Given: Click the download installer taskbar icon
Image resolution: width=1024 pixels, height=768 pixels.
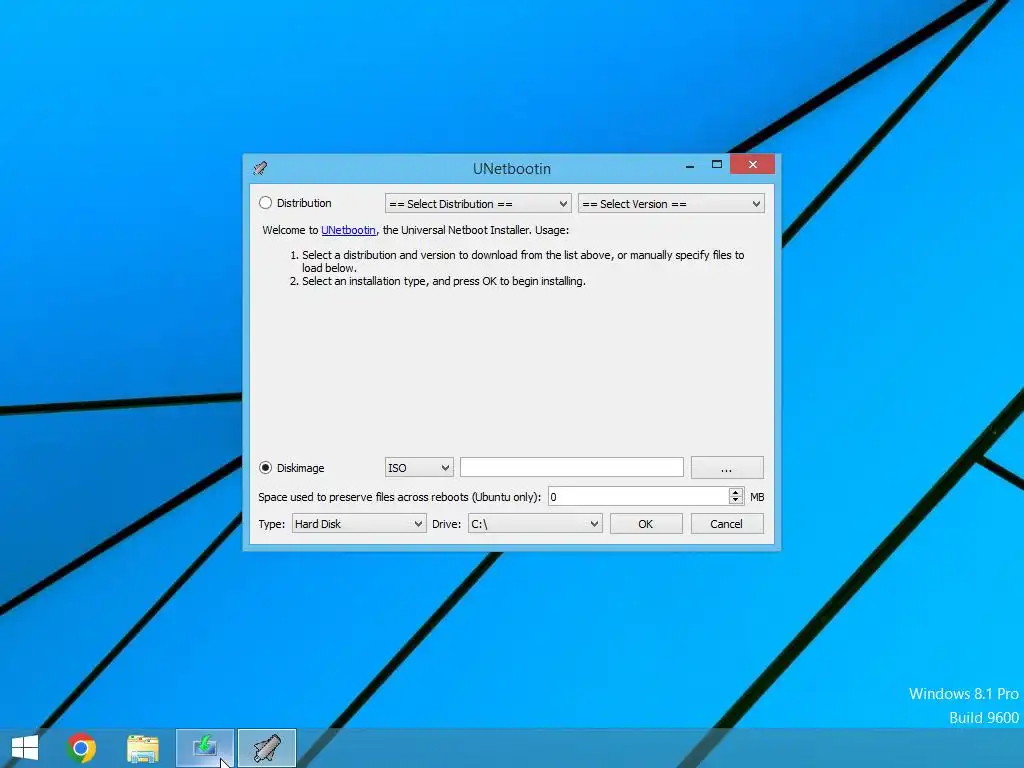Looking at the screenshot, I should (204, 748).
